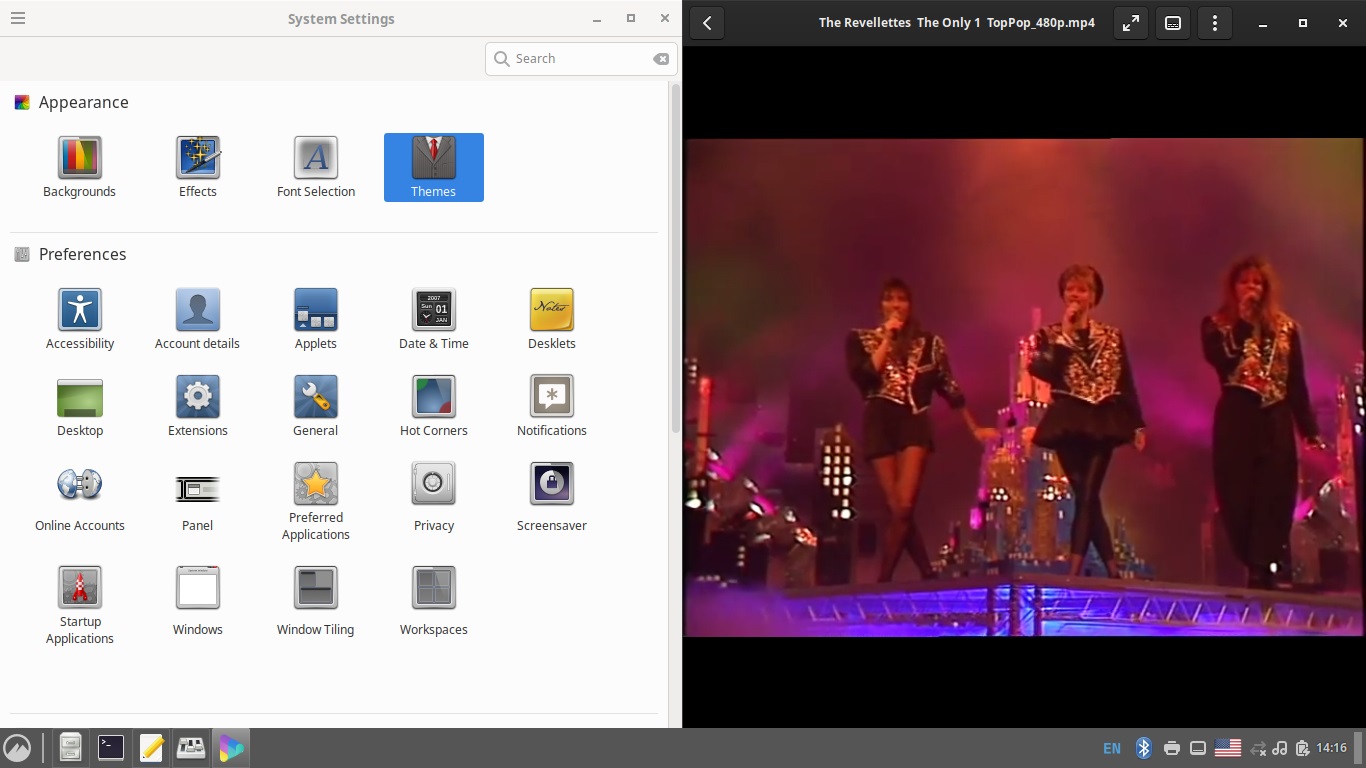Open the Effects settings

coord(197,167)
